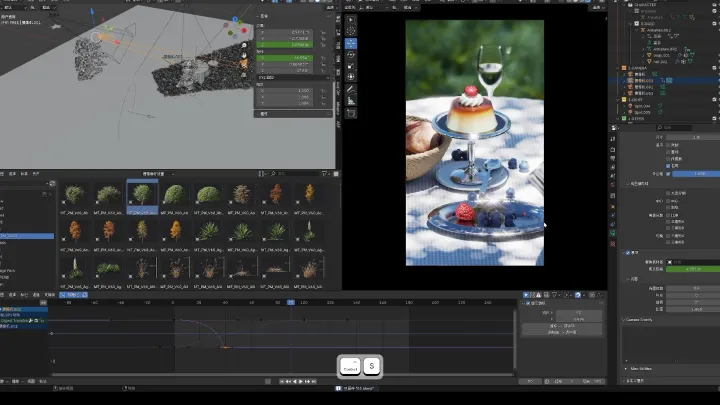Collapse the LIGHT collection in outliner
720x405 pixels.
pos(618,99)
